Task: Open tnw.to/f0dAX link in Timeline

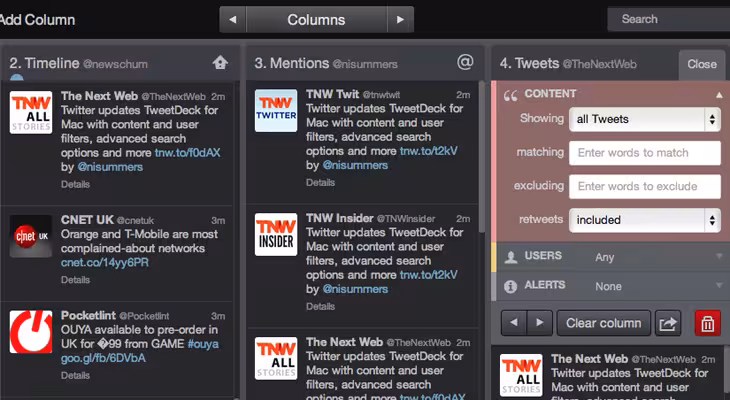Action: (188, 153)
